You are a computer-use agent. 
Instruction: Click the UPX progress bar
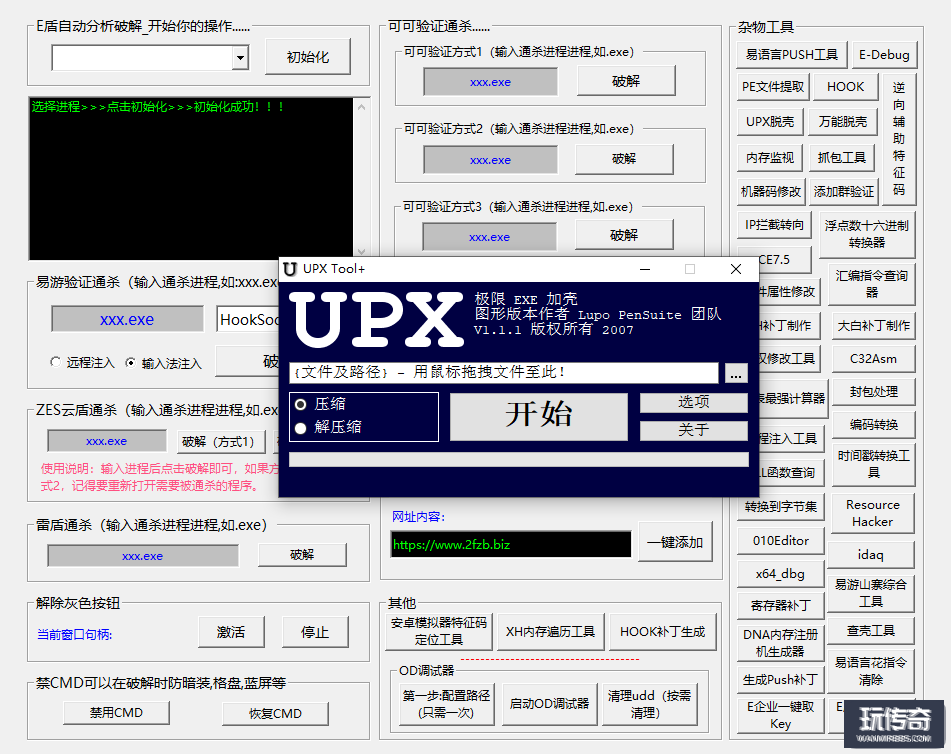tap(519, 459)
